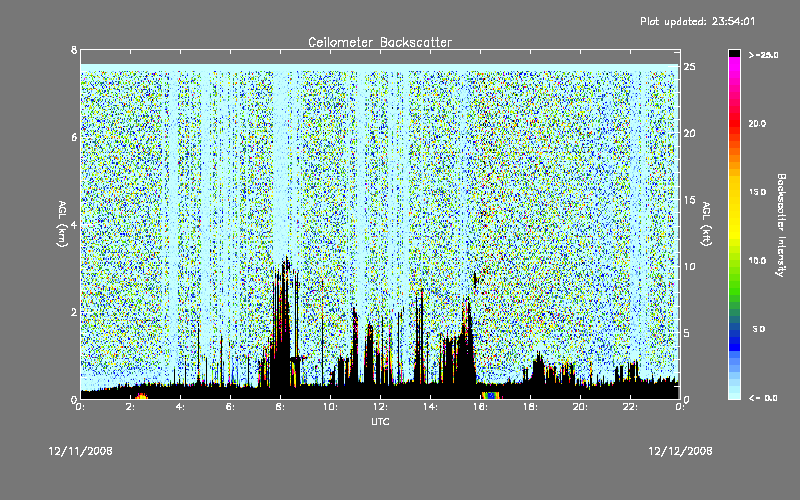Click the black top color of the colorbar
The height and width of the screenshot is (500, 800).
point(734,53)
